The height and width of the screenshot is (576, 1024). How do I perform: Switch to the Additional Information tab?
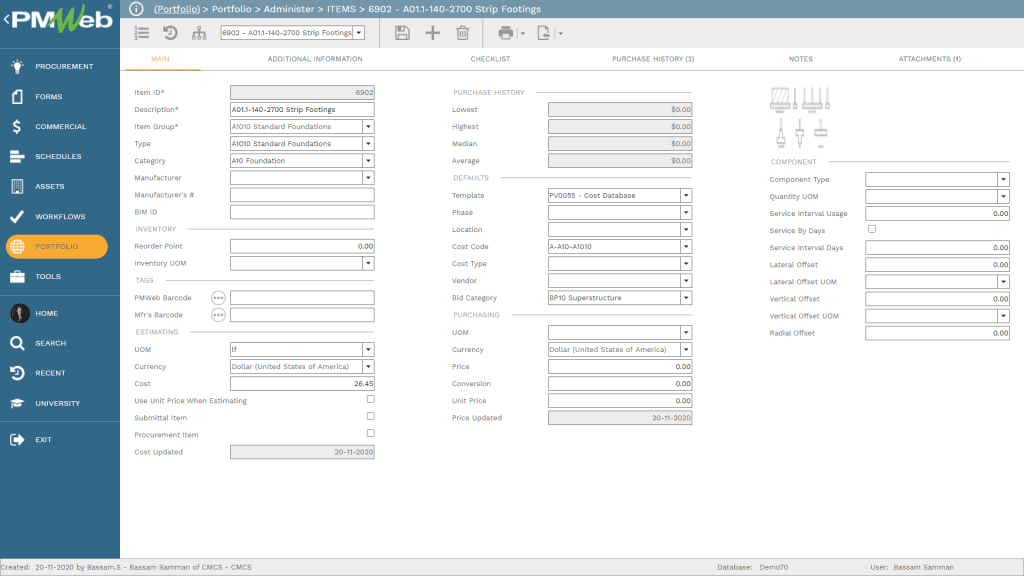(x=315, y=59)
